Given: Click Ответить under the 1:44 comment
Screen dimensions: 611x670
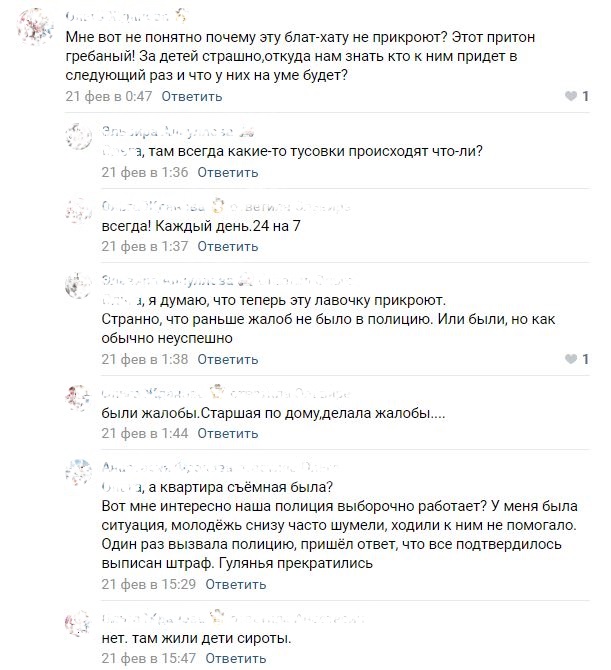Looking at the screenshot, I should tap(228, 433).
